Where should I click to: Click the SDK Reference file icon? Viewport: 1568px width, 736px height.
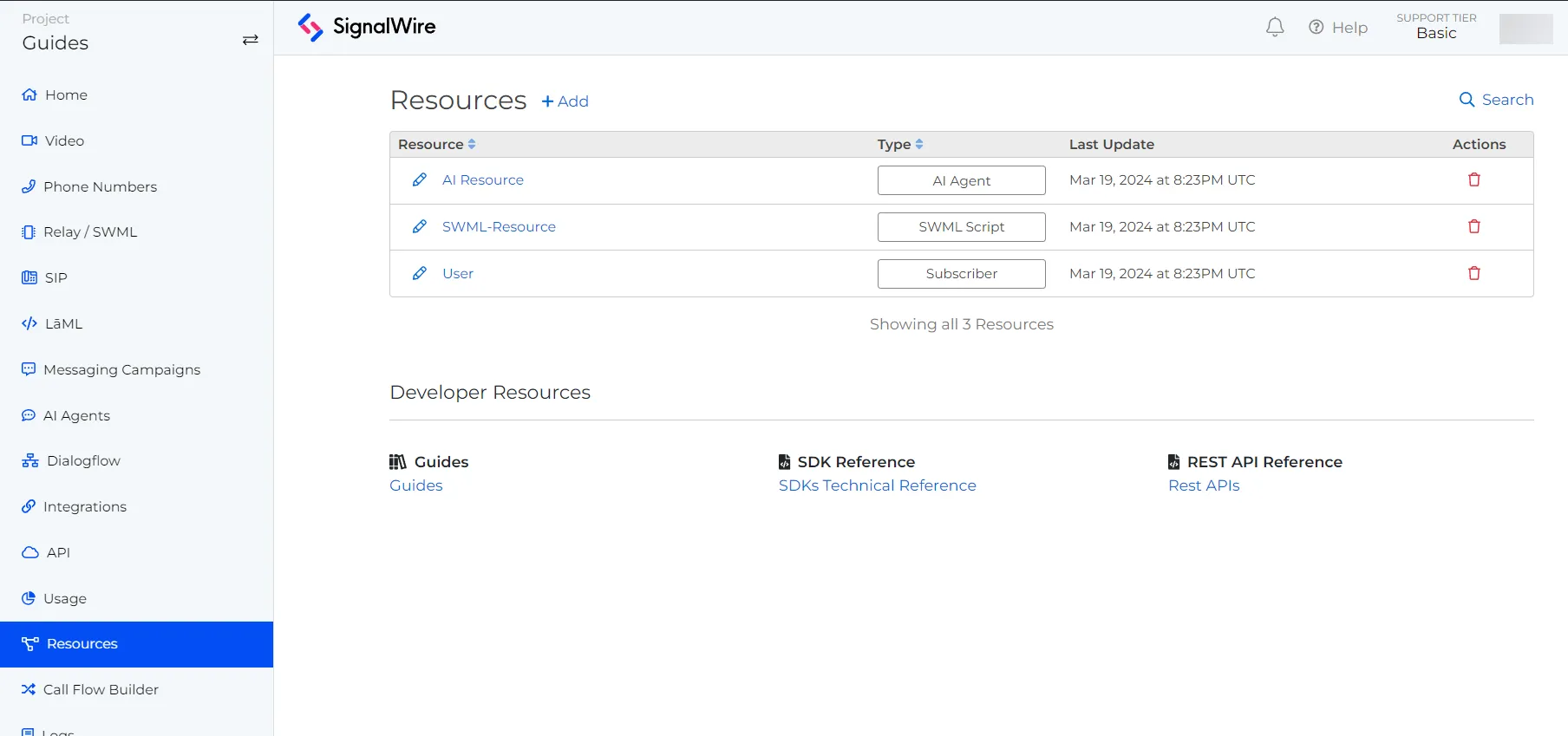785,462
